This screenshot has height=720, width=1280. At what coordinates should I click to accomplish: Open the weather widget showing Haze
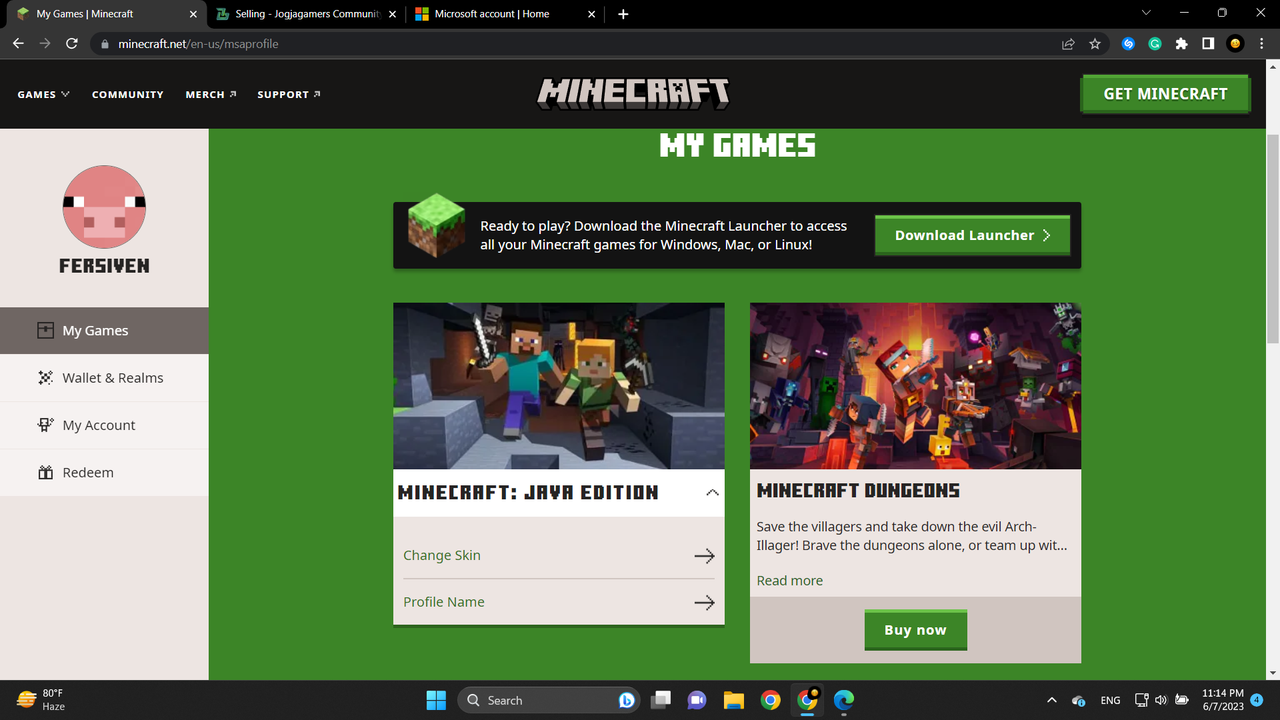(x=41, y=700)
